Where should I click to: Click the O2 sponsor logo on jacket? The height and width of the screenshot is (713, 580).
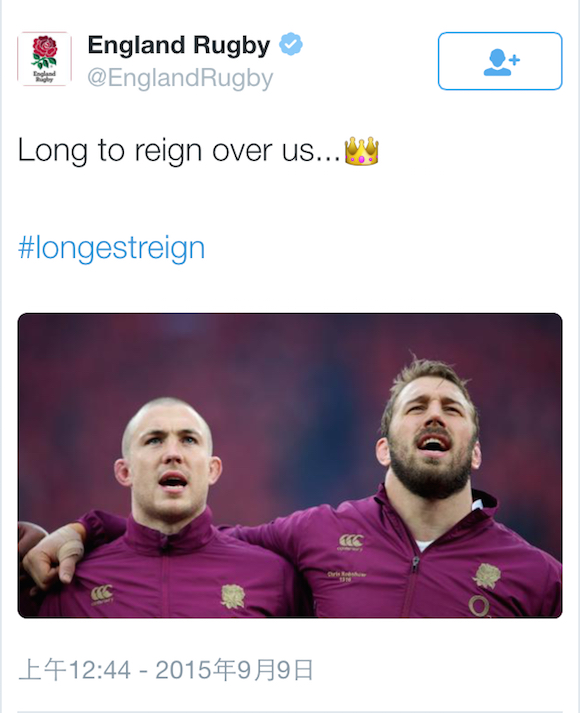tap(480, 607)
